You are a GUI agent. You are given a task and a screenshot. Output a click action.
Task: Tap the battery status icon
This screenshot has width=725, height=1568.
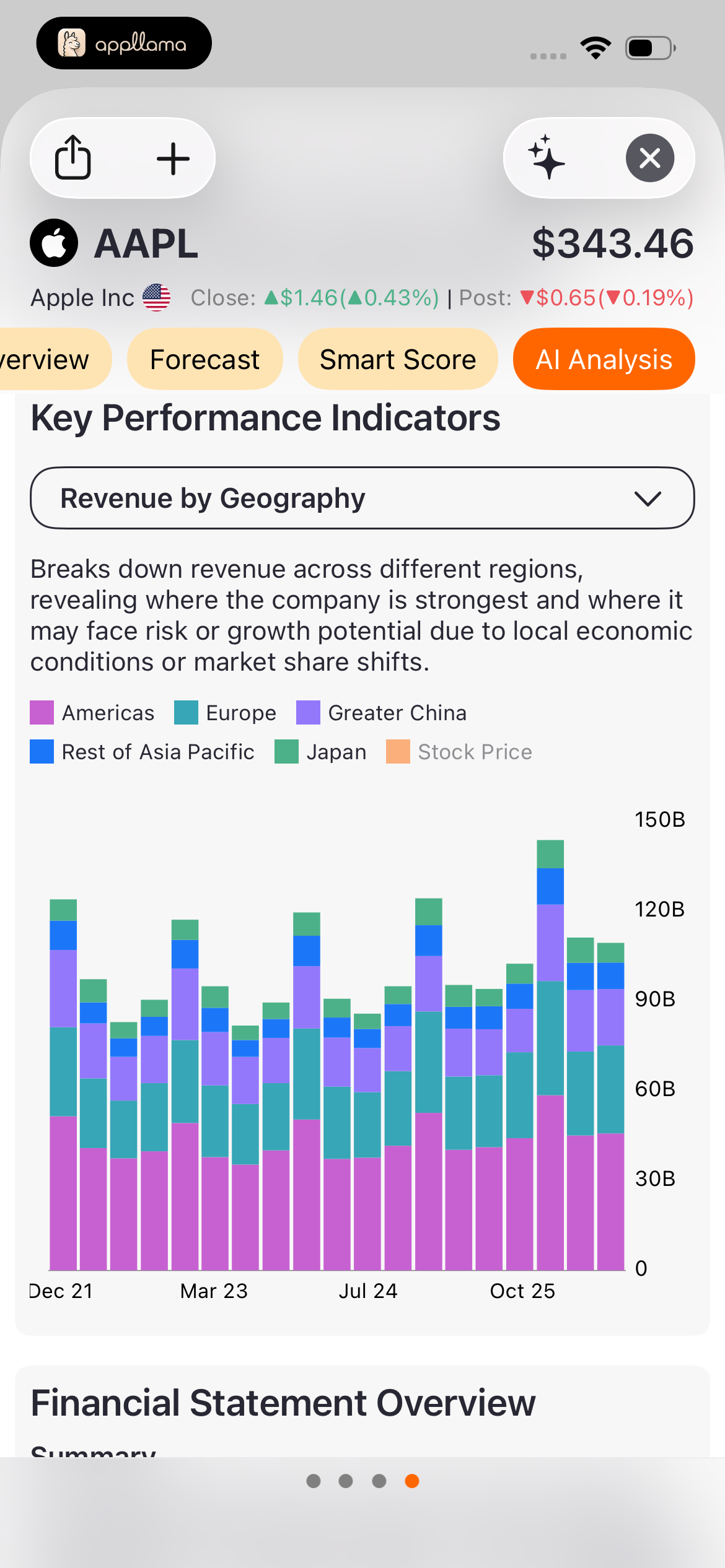[x=650, y=48]
